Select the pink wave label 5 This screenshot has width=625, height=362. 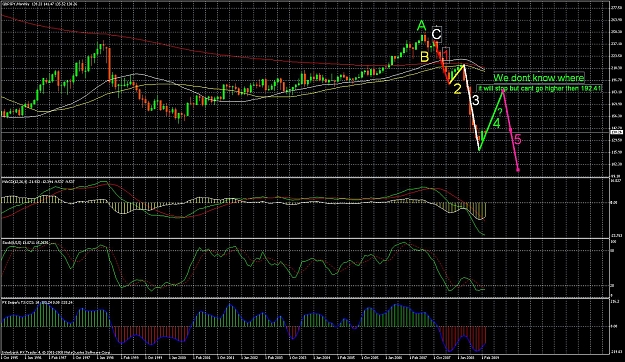pos(517,139)
